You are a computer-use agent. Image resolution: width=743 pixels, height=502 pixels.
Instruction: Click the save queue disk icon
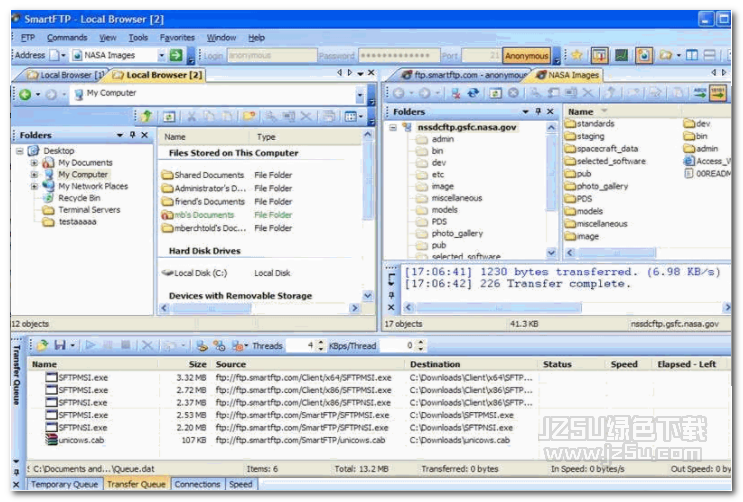(60, 346)
